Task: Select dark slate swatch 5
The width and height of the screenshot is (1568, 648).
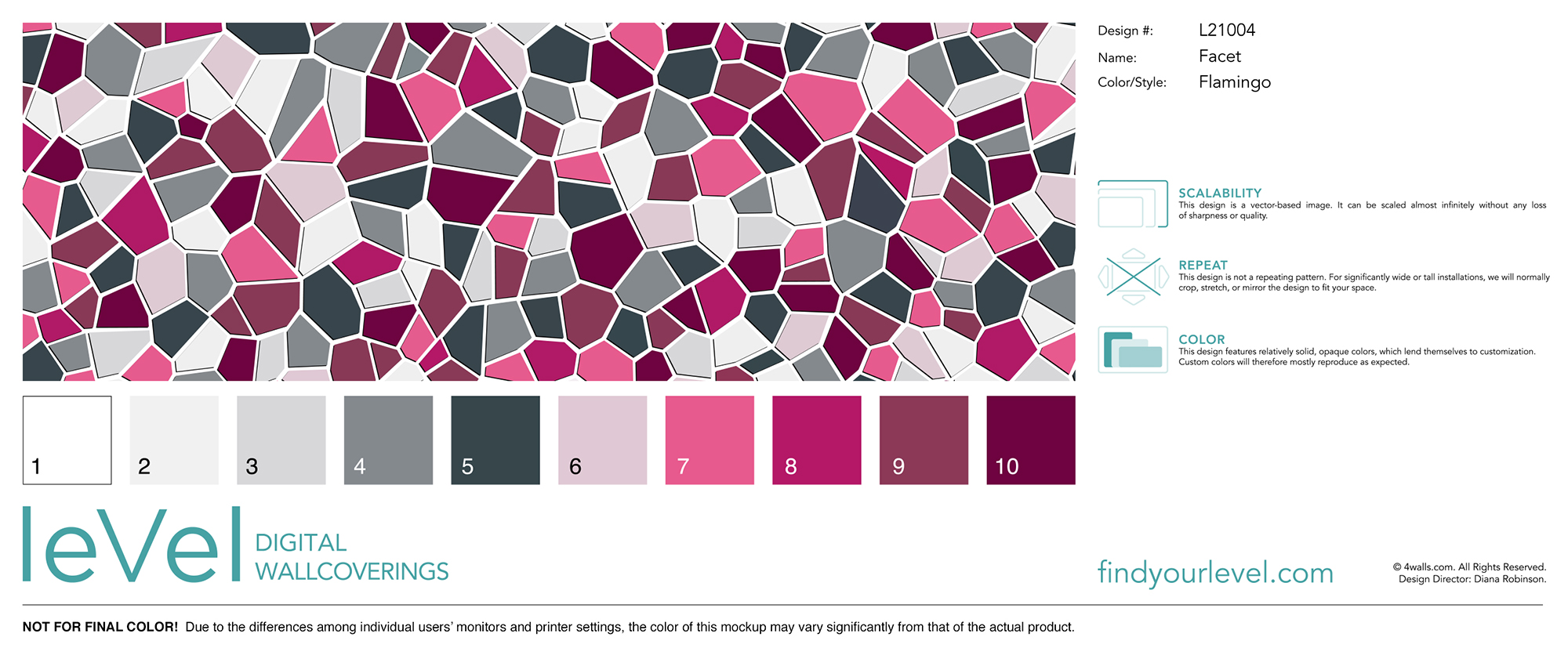Action: click(x=495, y=440)
